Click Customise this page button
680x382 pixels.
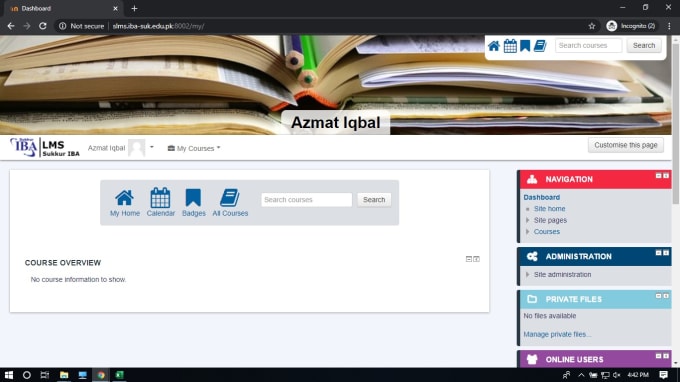coord(626,145)
